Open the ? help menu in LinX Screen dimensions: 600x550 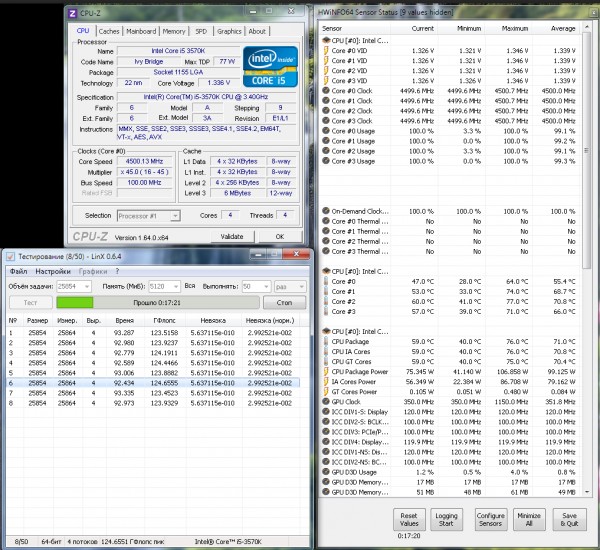point(117,271)
